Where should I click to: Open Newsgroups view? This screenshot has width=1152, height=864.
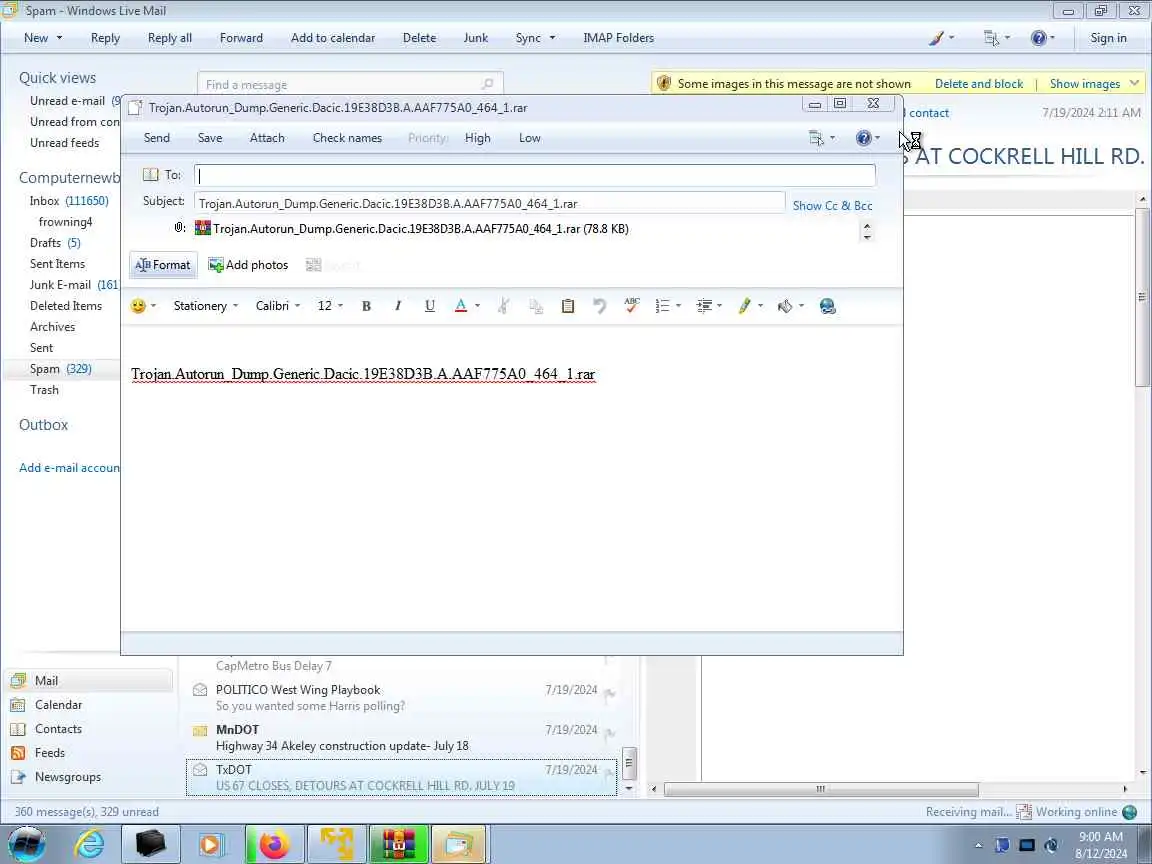tap(68, 777)
